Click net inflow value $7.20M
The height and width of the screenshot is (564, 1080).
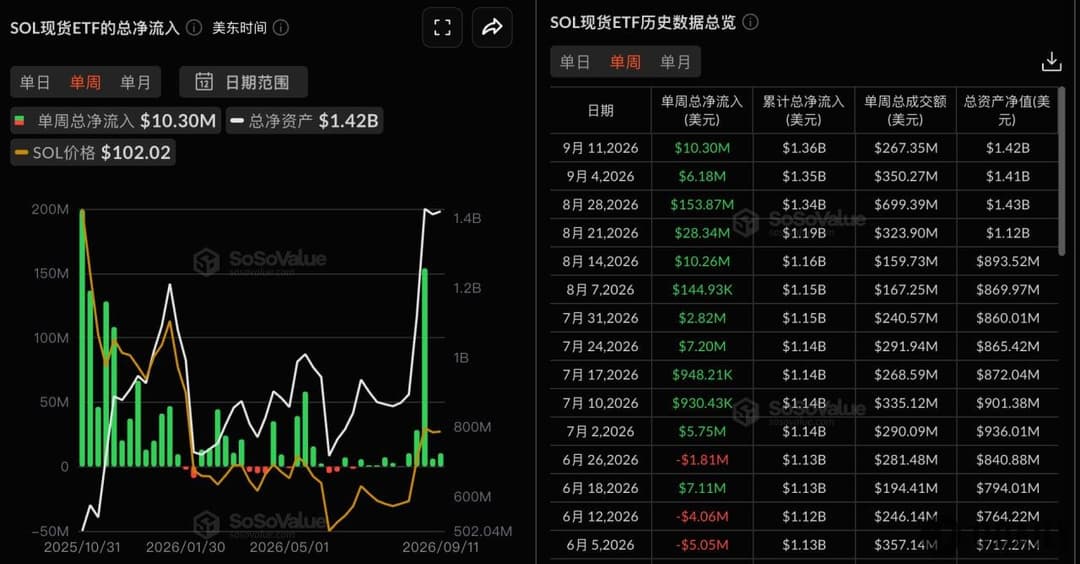(702, 346)
